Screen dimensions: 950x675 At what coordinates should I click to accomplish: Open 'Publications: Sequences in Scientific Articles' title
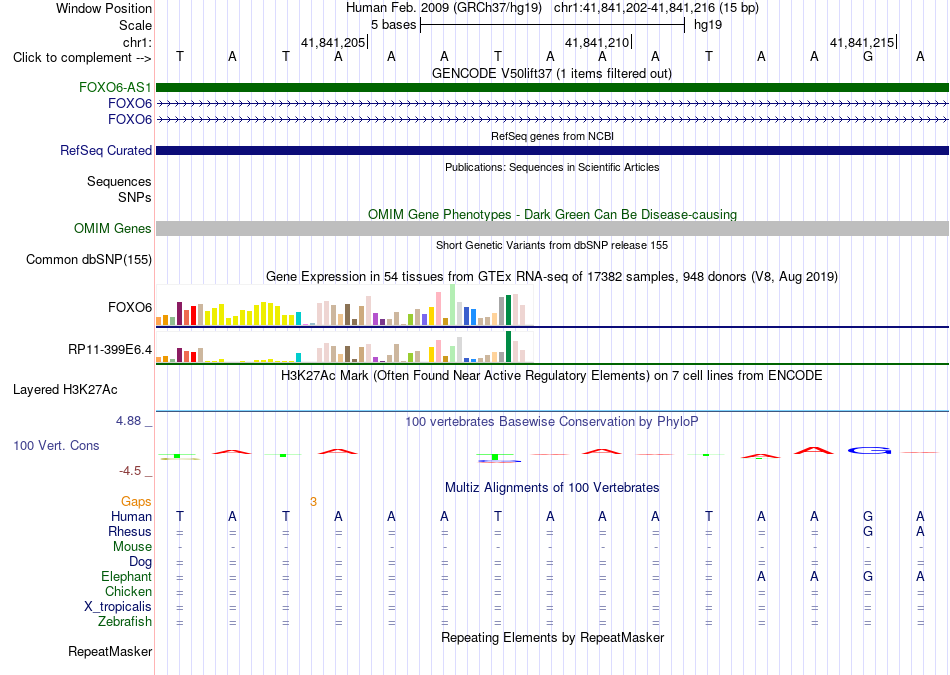click(x=552, y=167)
